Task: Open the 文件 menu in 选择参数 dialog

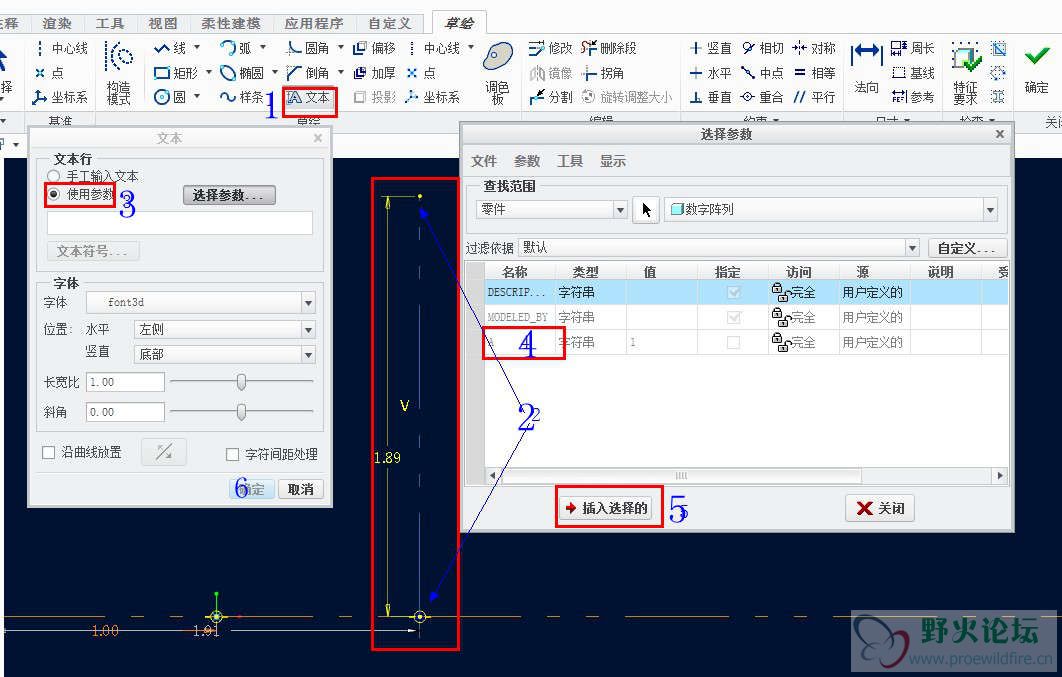Action: (x=484, y=161)
